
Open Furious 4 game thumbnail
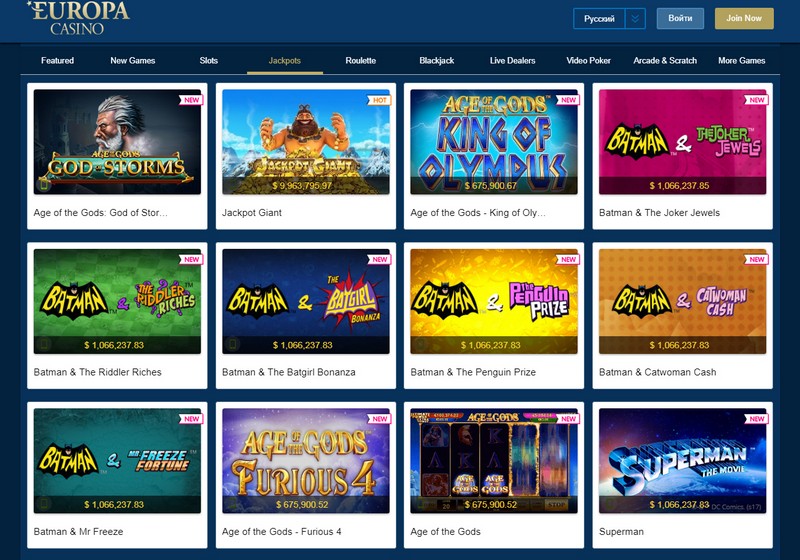click(306, 461)
